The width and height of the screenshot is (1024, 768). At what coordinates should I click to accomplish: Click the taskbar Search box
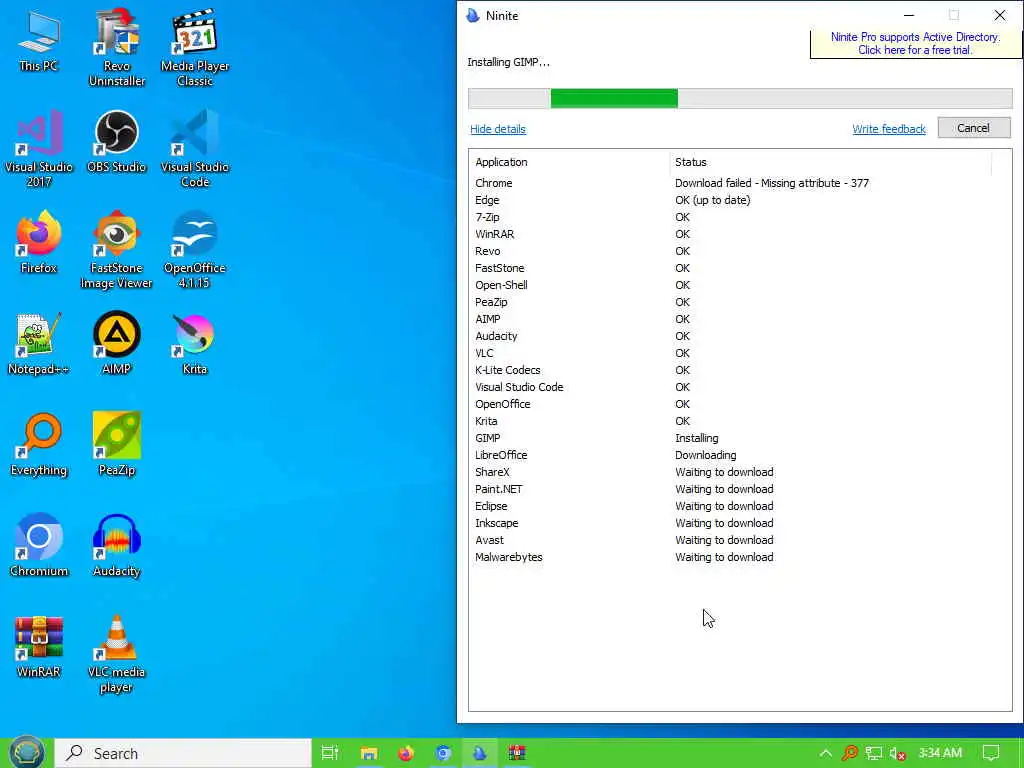point(183,753)
